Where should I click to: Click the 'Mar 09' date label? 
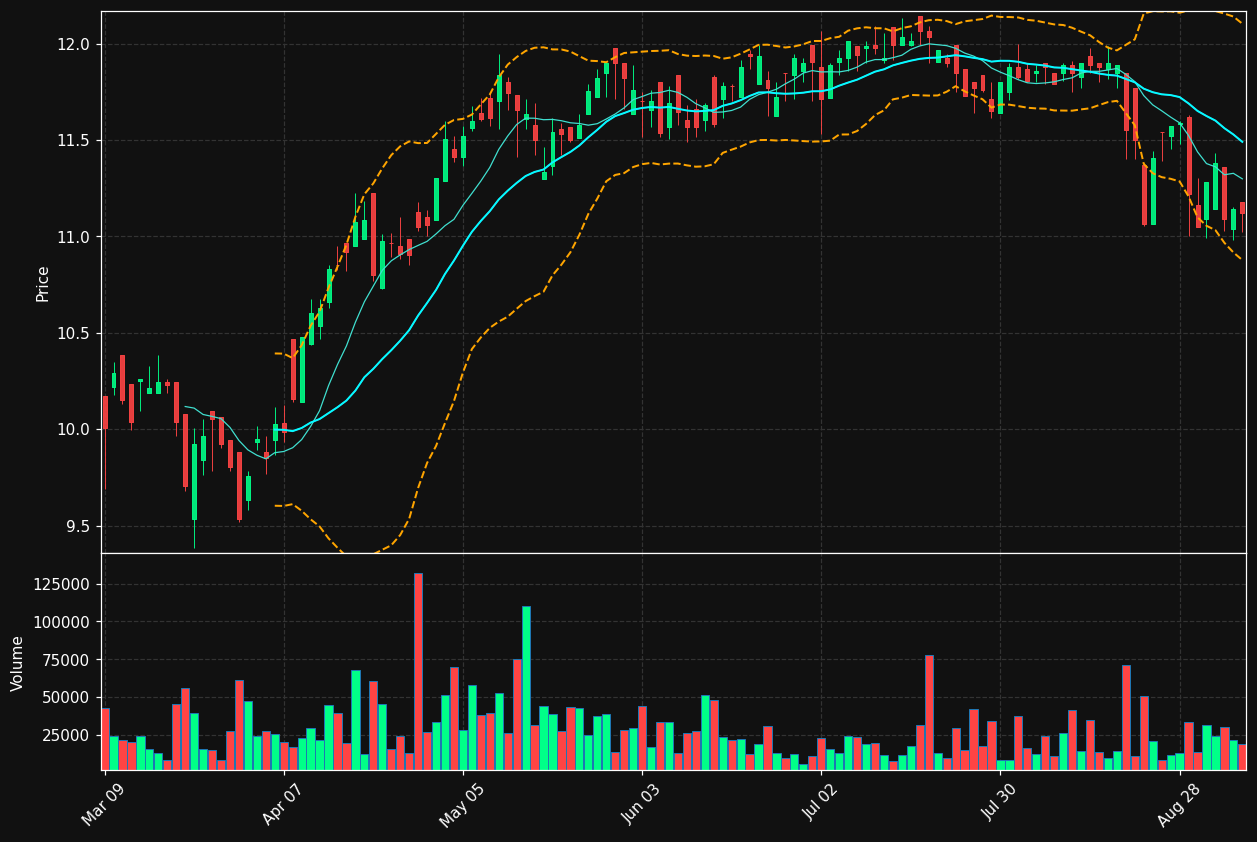click(103, 803)
